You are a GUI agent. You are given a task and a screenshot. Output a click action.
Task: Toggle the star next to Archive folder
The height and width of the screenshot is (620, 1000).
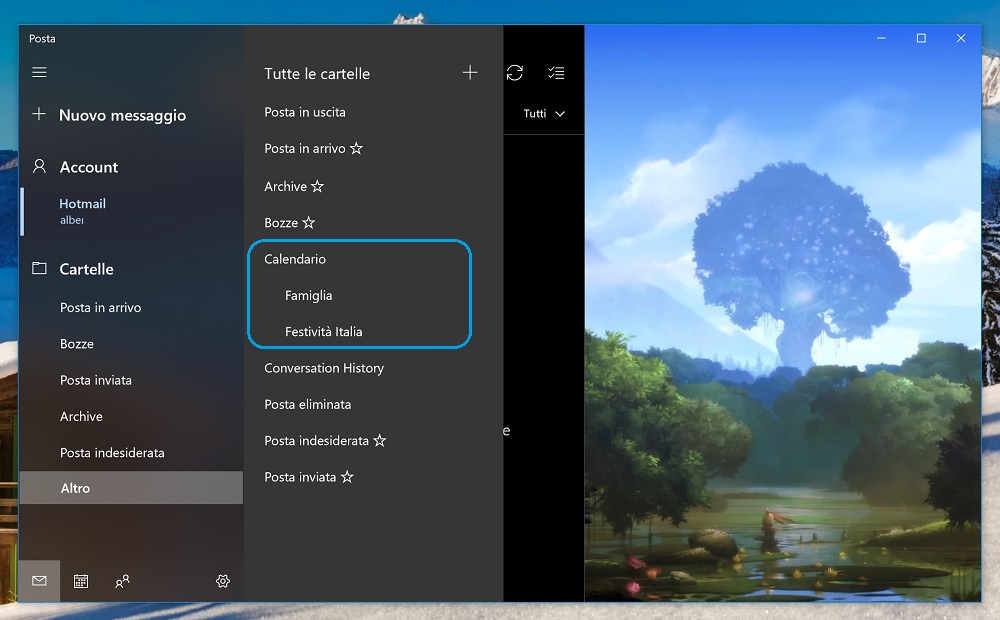coord(318,186)
